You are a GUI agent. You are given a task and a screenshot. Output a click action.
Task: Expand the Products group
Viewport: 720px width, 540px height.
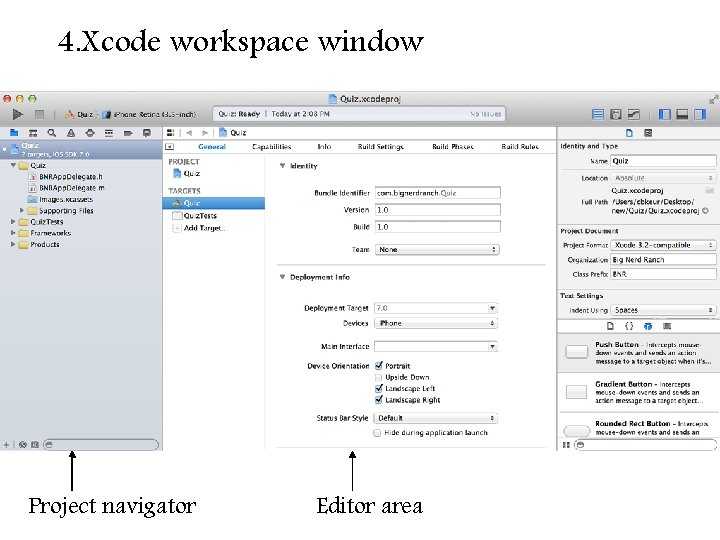click(x=13, y=244)
